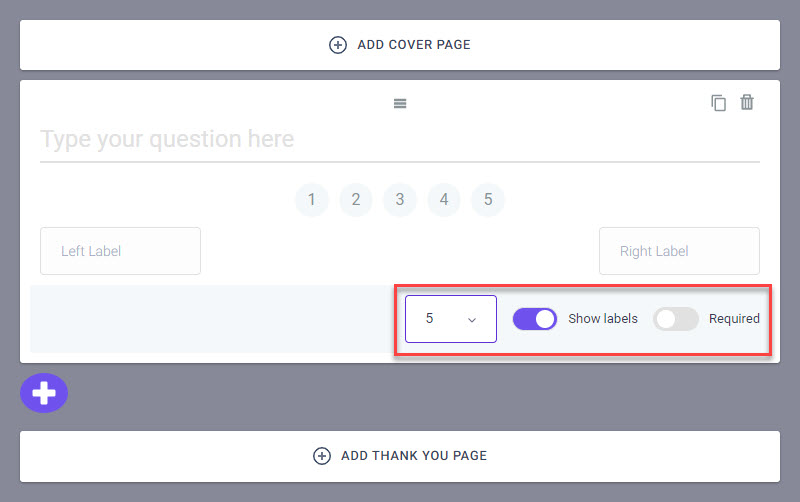800x502 pixels.
Task: Delete the question with the trash icon
Action: point(747,102)
